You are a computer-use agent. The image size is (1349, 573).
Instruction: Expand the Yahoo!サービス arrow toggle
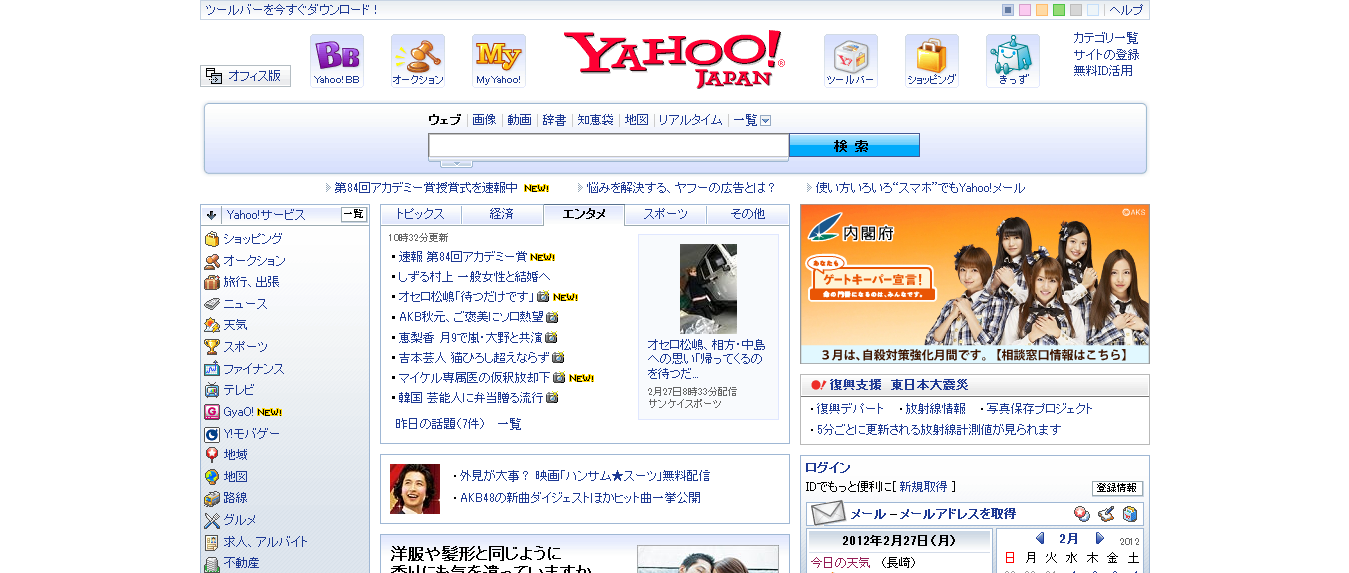click(212, 215)
